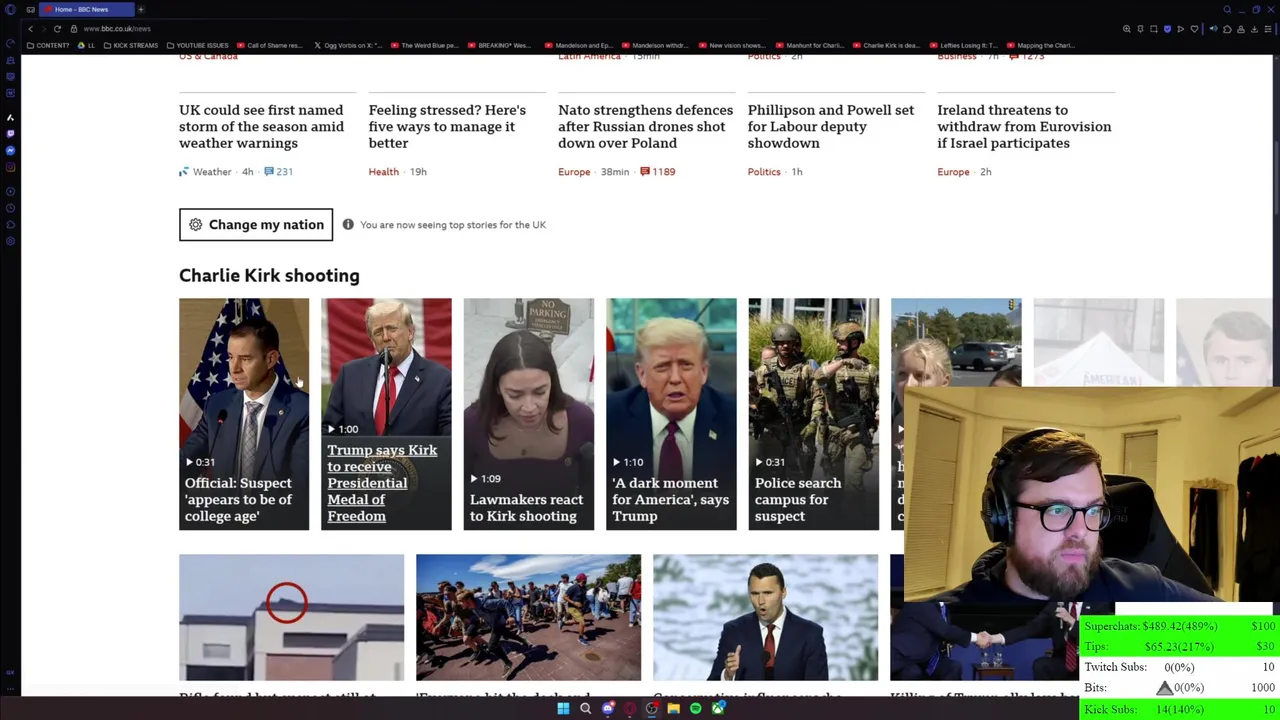Open the 1189 comments on Nato story
Viewport: 1280px width, 720px height.
coord(657,172)
